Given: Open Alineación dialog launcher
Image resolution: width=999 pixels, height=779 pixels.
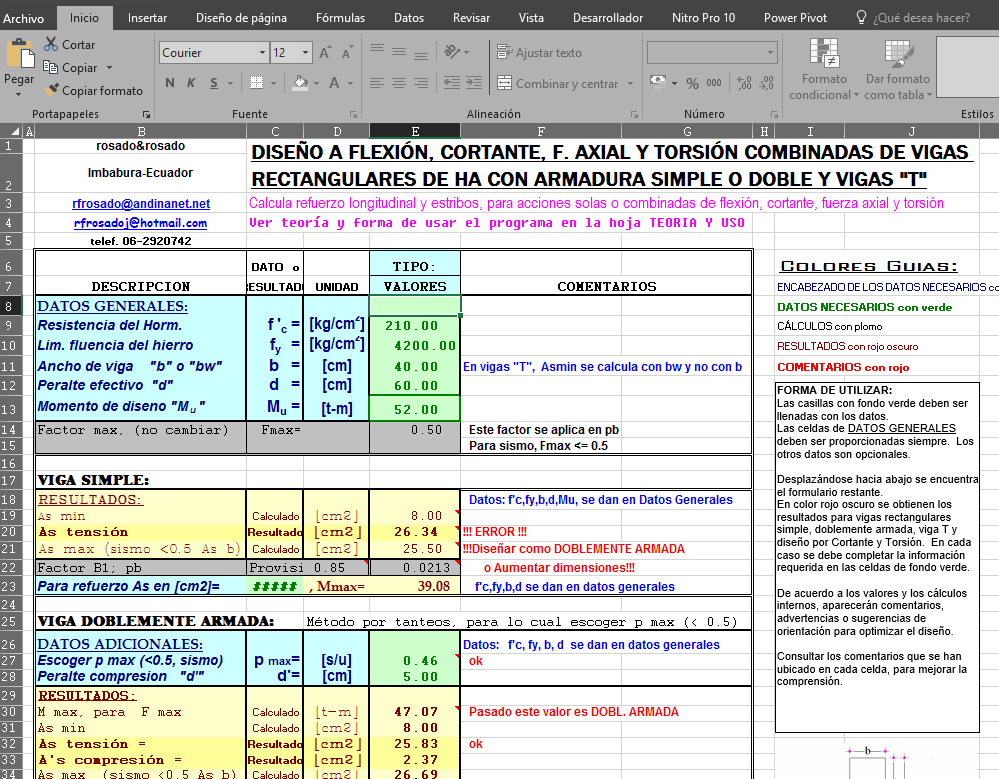Looking at the screenshot, I should [x=634, y=114].
